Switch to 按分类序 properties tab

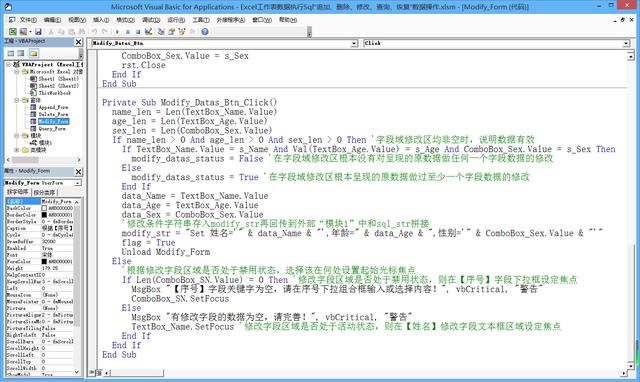click(44, 192)
